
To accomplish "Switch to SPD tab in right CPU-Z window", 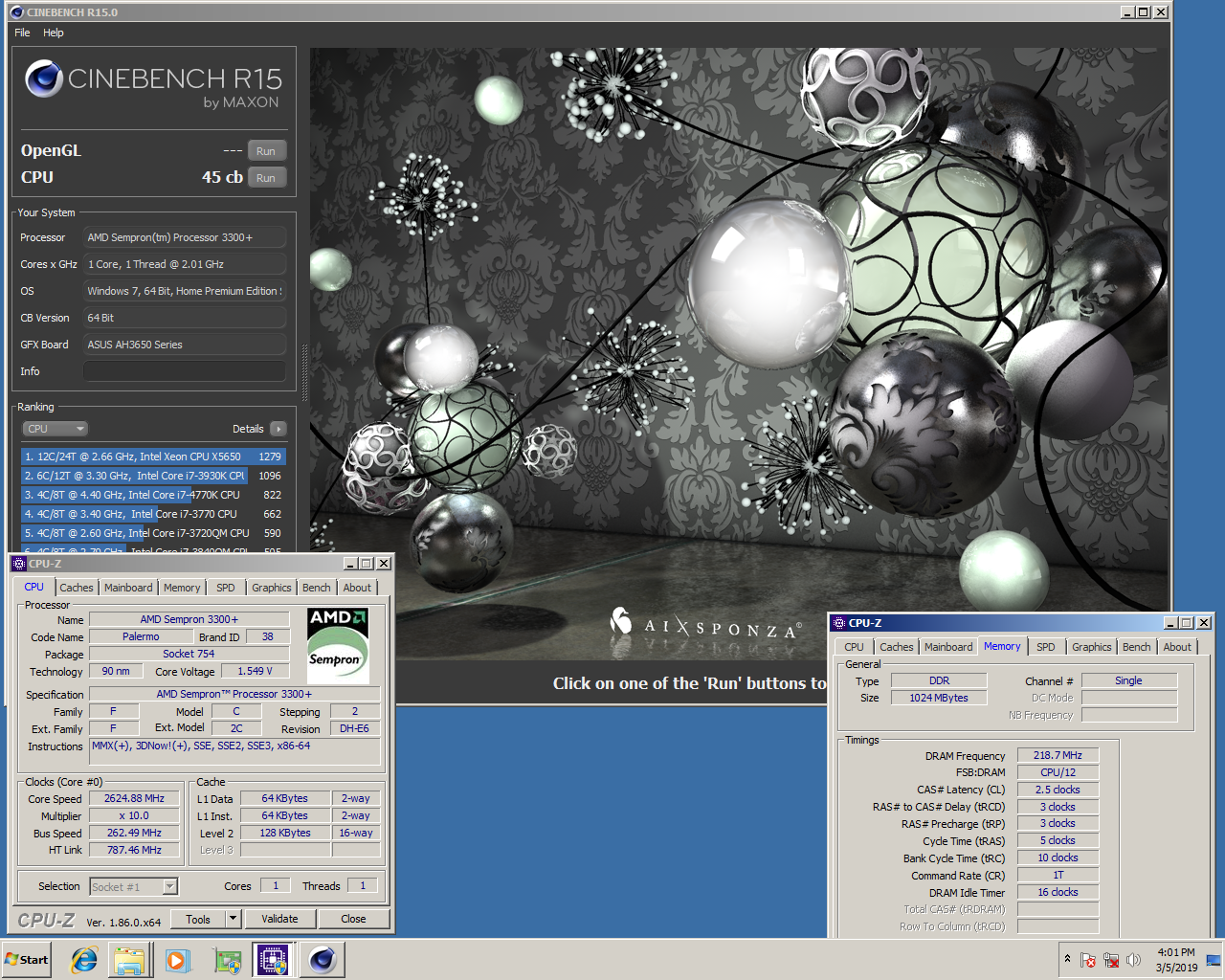I will [1046, 647].
